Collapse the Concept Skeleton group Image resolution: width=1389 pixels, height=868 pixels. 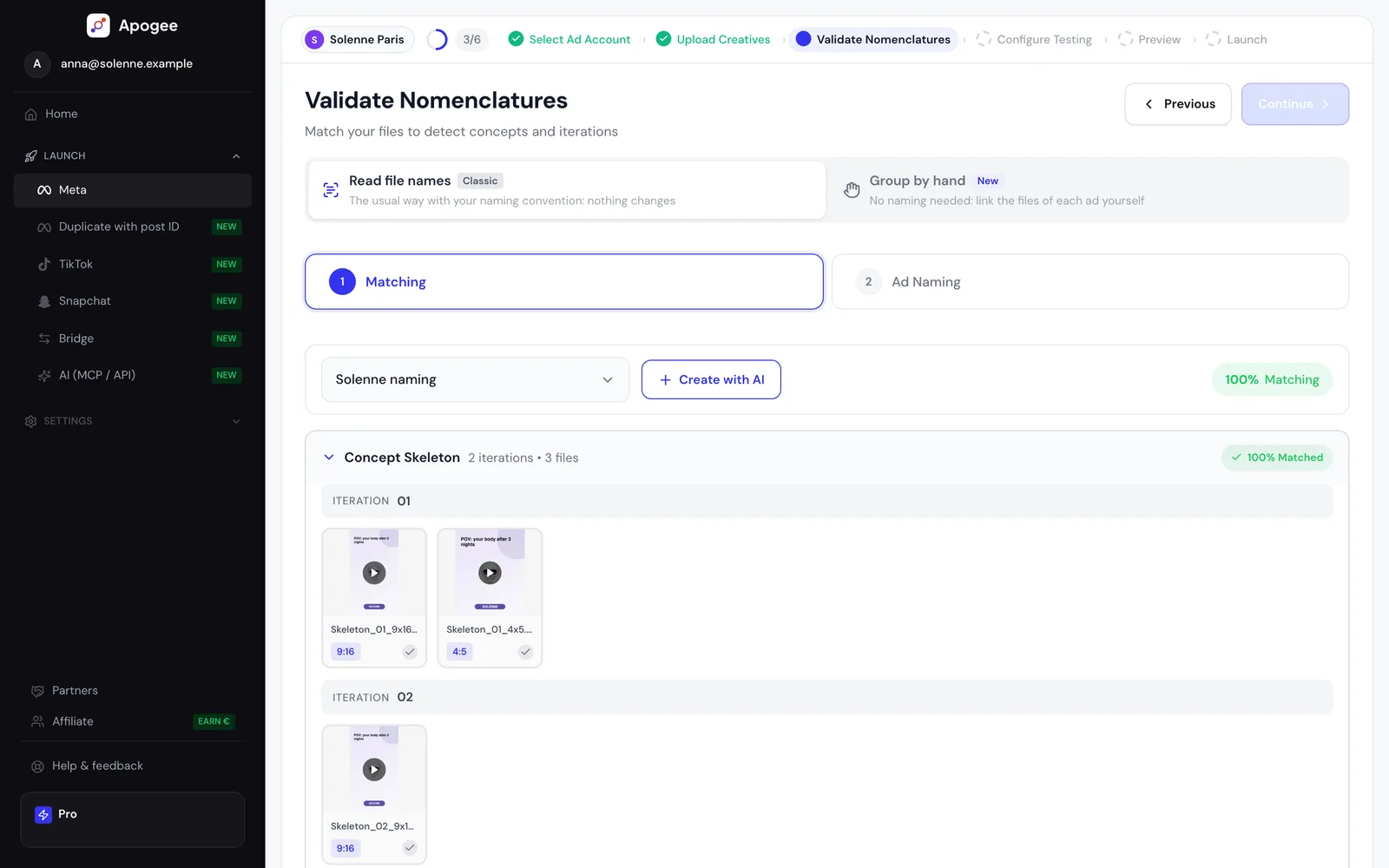pyautogui.click(x=329, y=457)
